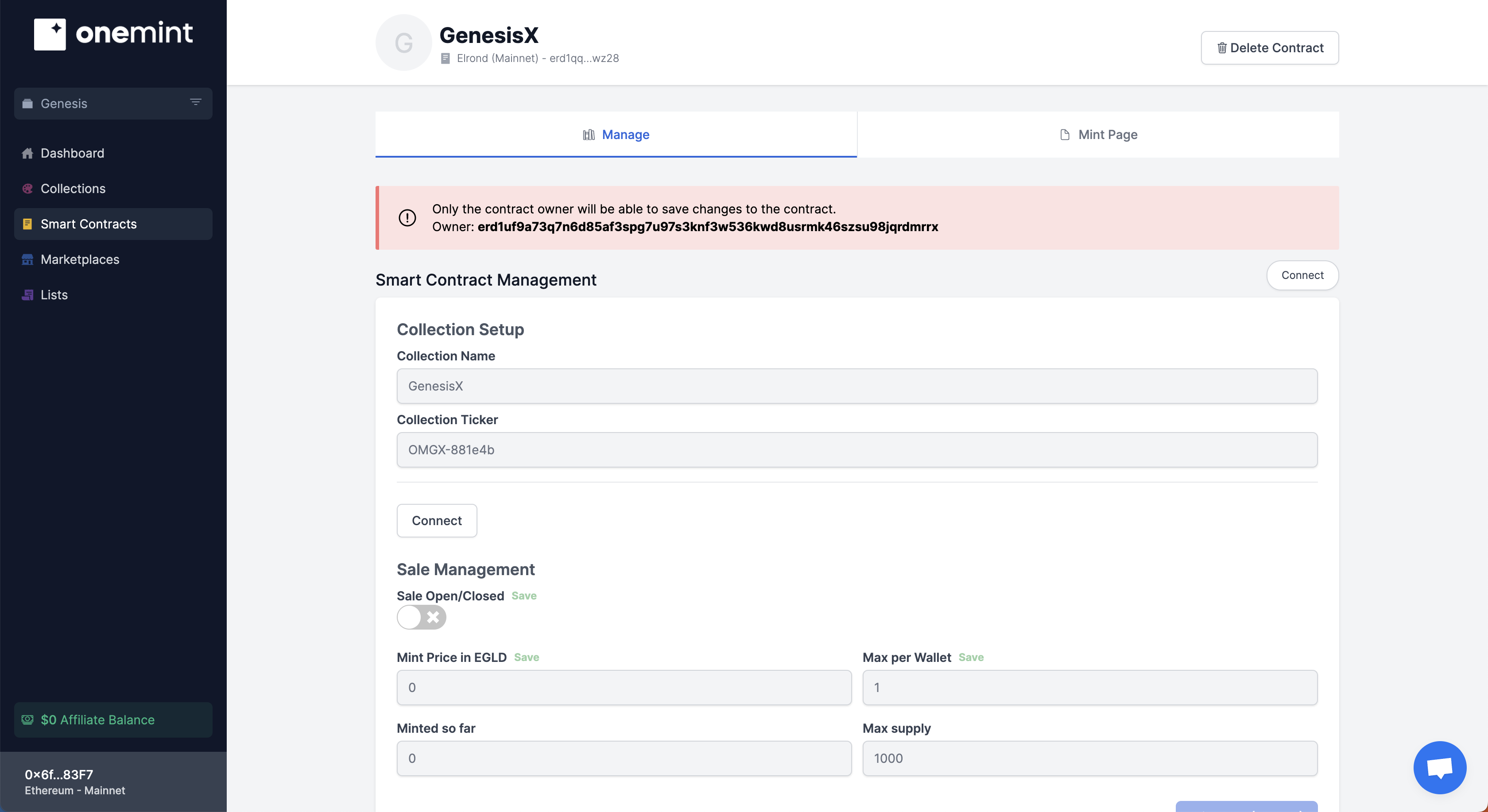Image resolution: width=1488 pixels, height=812 pixels.
Task: Click the Minted so far field
Action: click(624, 758)
